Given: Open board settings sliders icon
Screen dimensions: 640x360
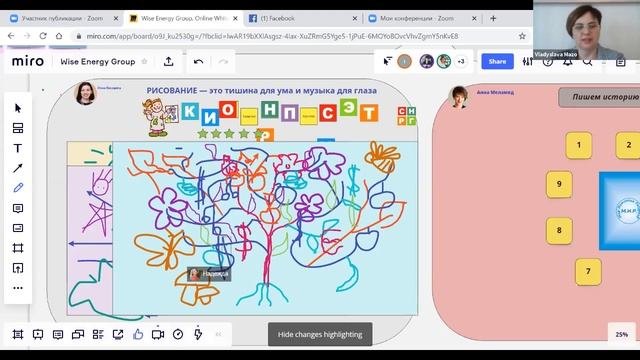Looking at the screenshot, I should click(527, 62).
